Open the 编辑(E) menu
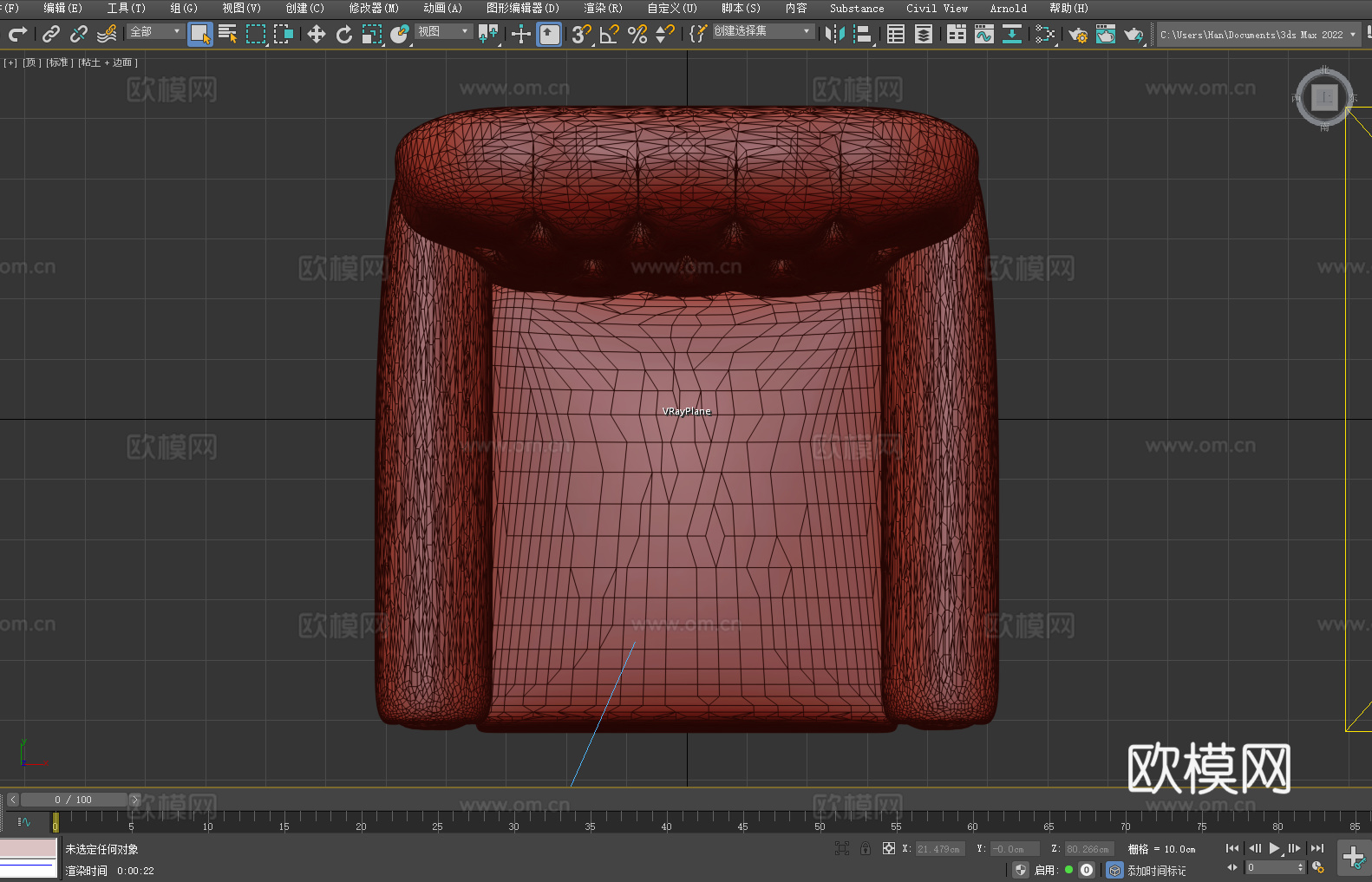Image resolution: width=1372 pixels, height=882 pixels. pyautogui.click(x=62, y=8)
